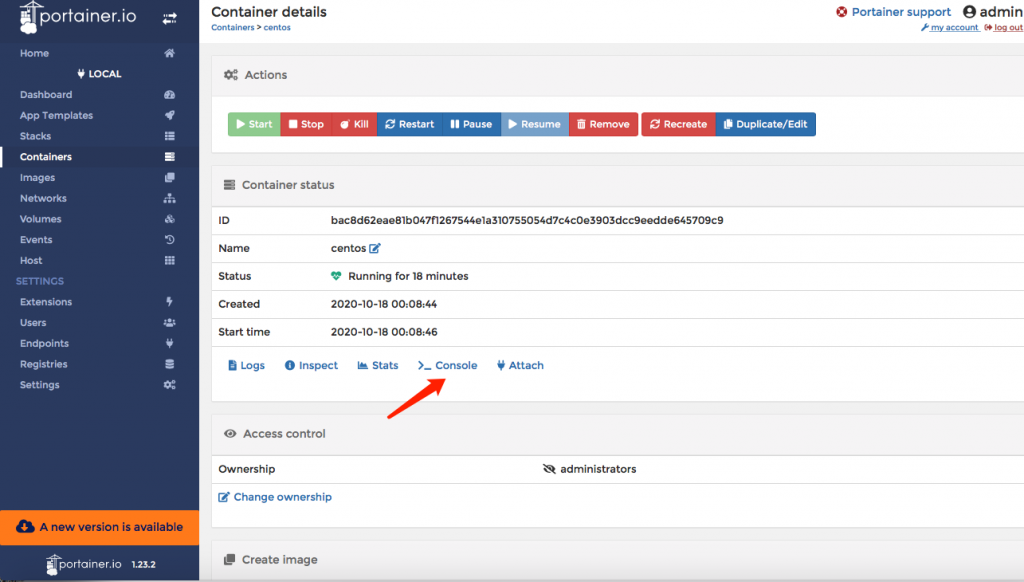Click the pencil icon next to centos name
This screenshot has height=582, width=1024.
[375, 248]
